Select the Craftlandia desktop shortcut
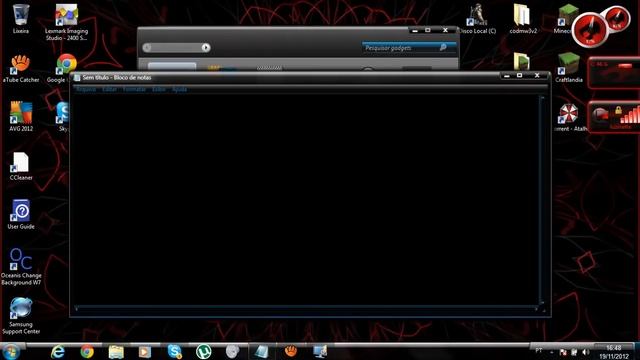Image resolution: width=640 pixels, height=360 pixels. click(569, 68)
